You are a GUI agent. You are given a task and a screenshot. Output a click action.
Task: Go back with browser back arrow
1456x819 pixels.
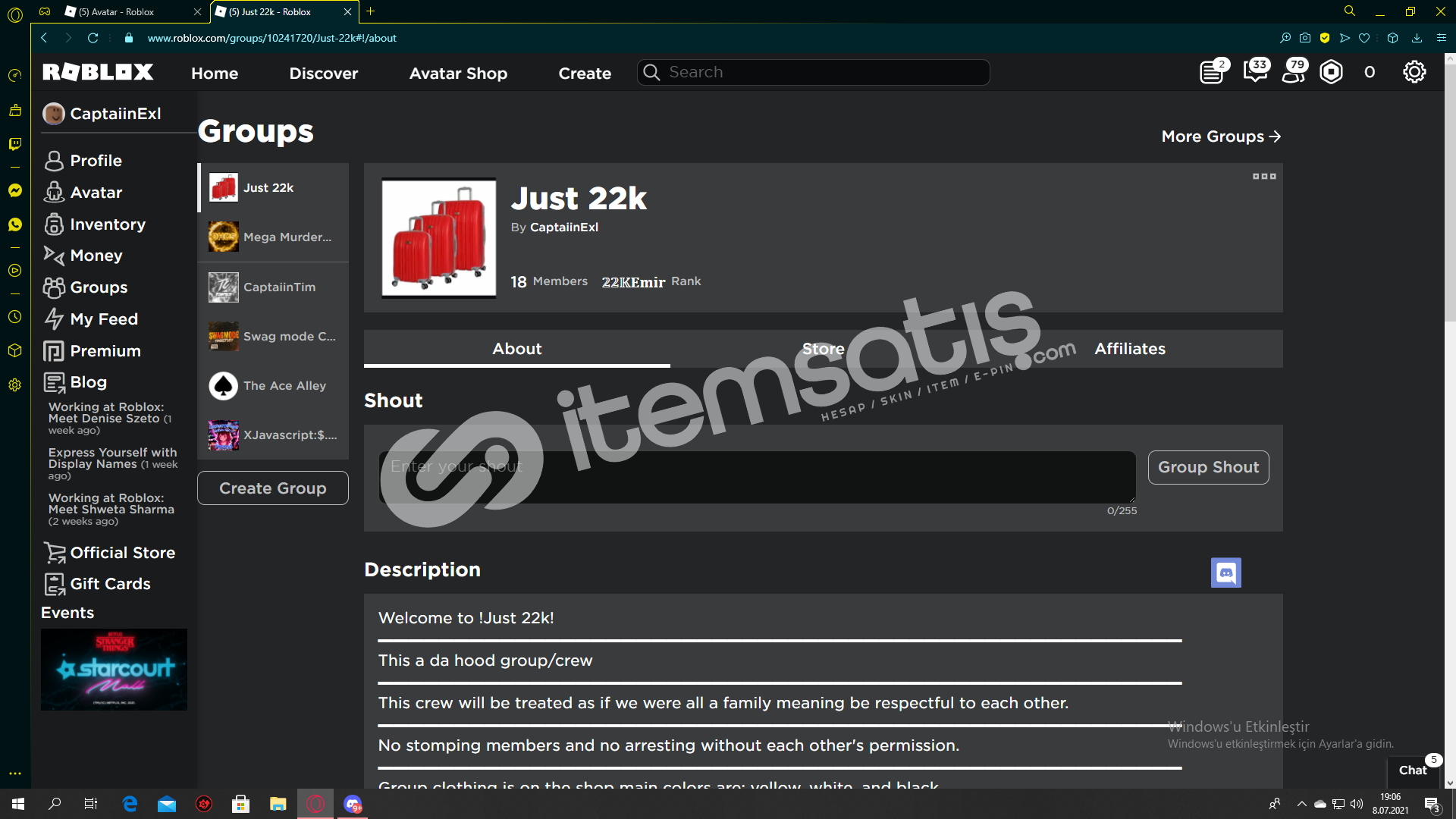[x=44, y=38]
